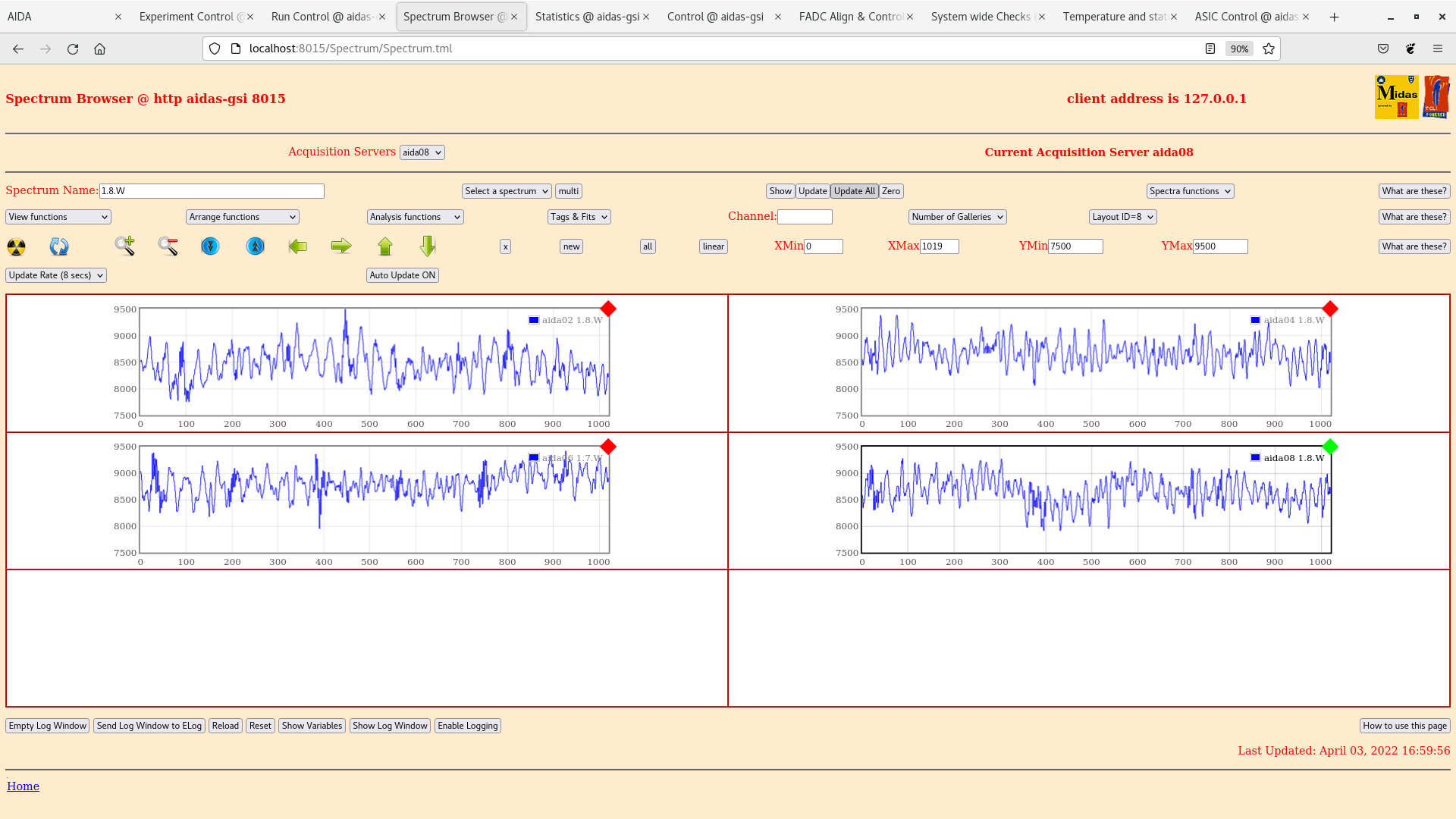Reload the page with browser refresh icon

click(73, 49)
